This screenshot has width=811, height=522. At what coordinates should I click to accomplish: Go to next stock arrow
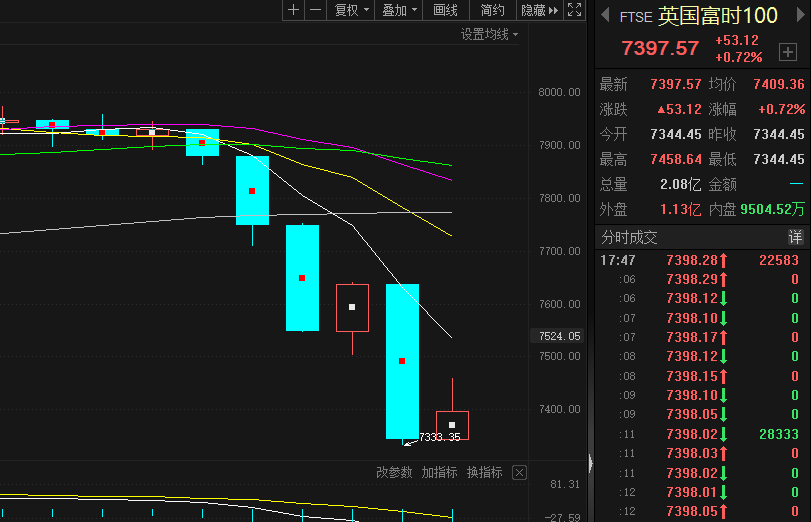pyautogui.click(x=798, y=15)
